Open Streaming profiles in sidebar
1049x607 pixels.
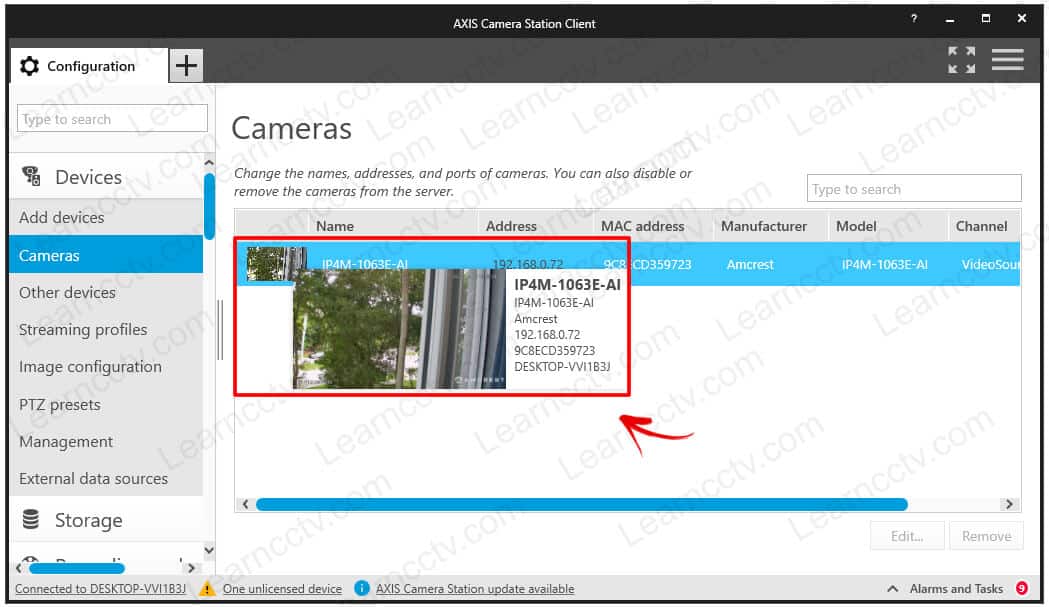83,329
